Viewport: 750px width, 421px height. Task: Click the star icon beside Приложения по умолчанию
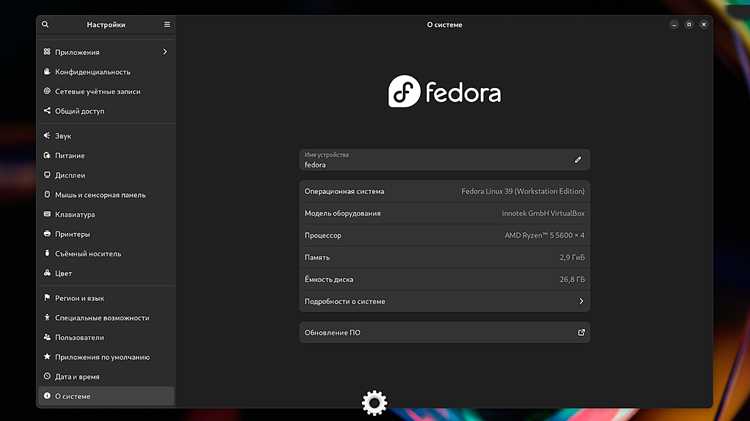click(47, 356)
